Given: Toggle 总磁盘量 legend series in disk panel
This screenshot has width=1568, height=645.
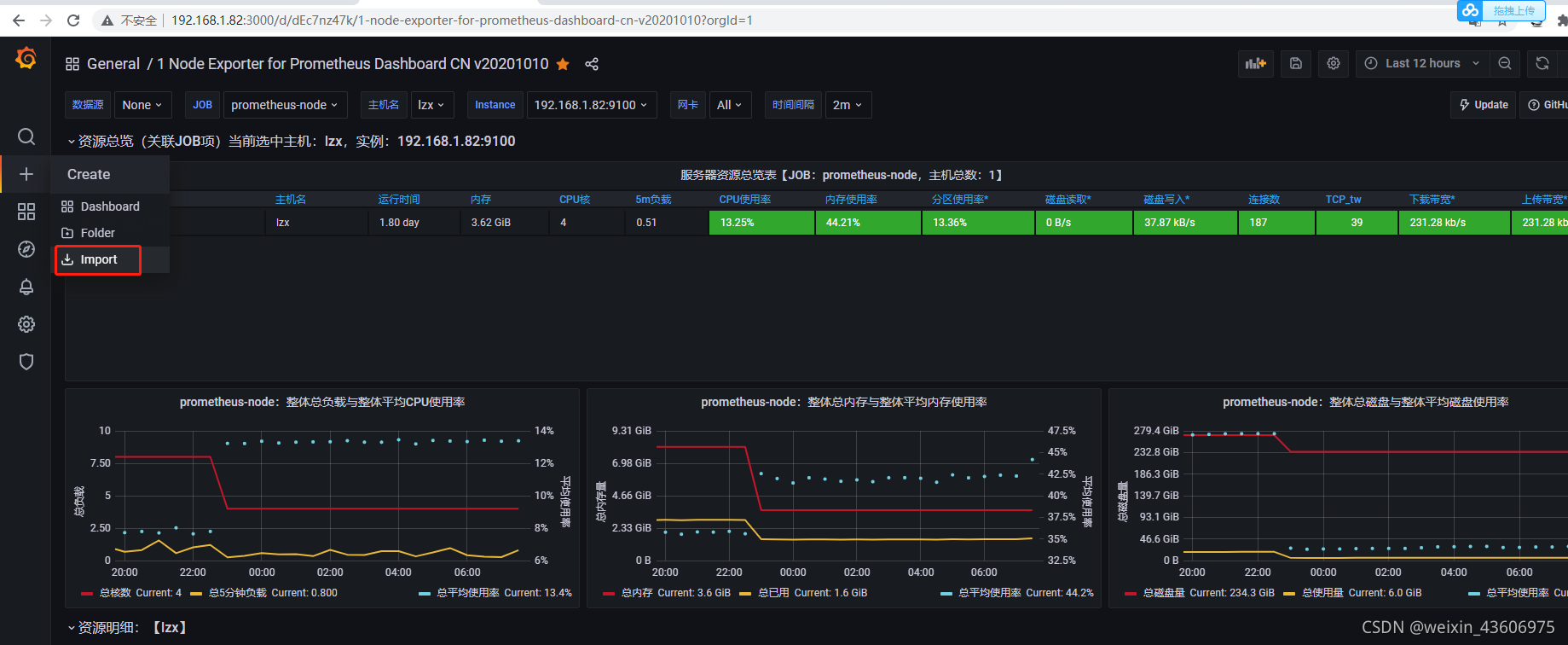Looking at the screenshot, I should (1163, 593).
